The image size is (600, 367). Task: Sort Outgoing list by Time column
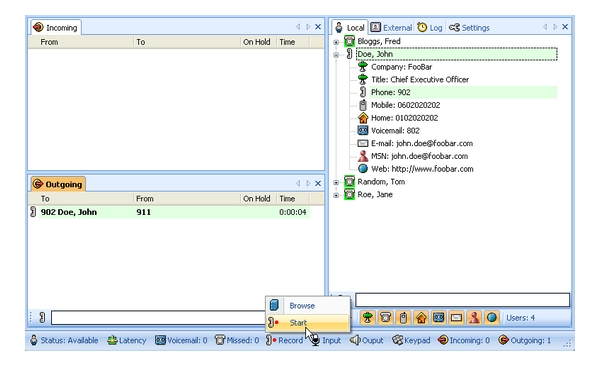point(293,199)
